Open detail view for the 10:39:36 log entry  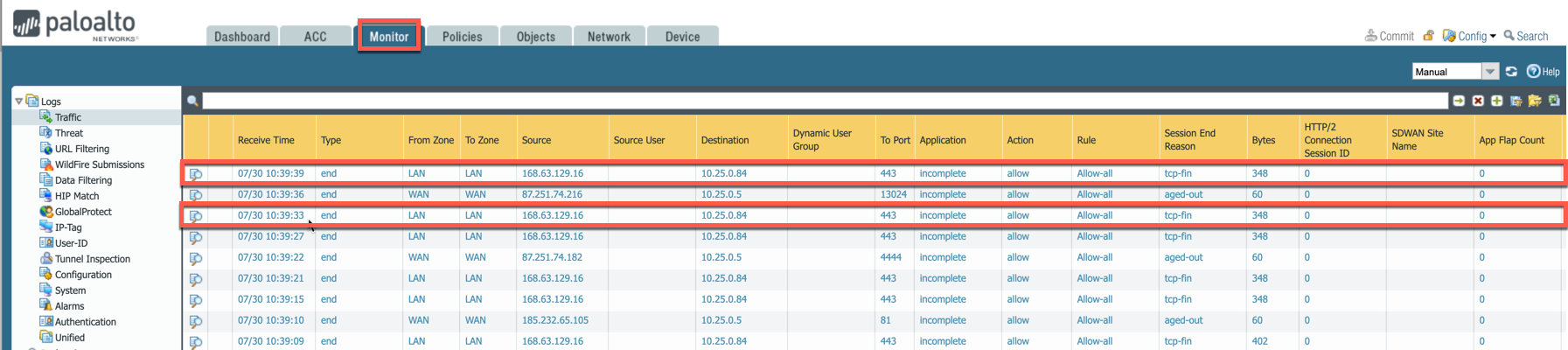(196, 195)
